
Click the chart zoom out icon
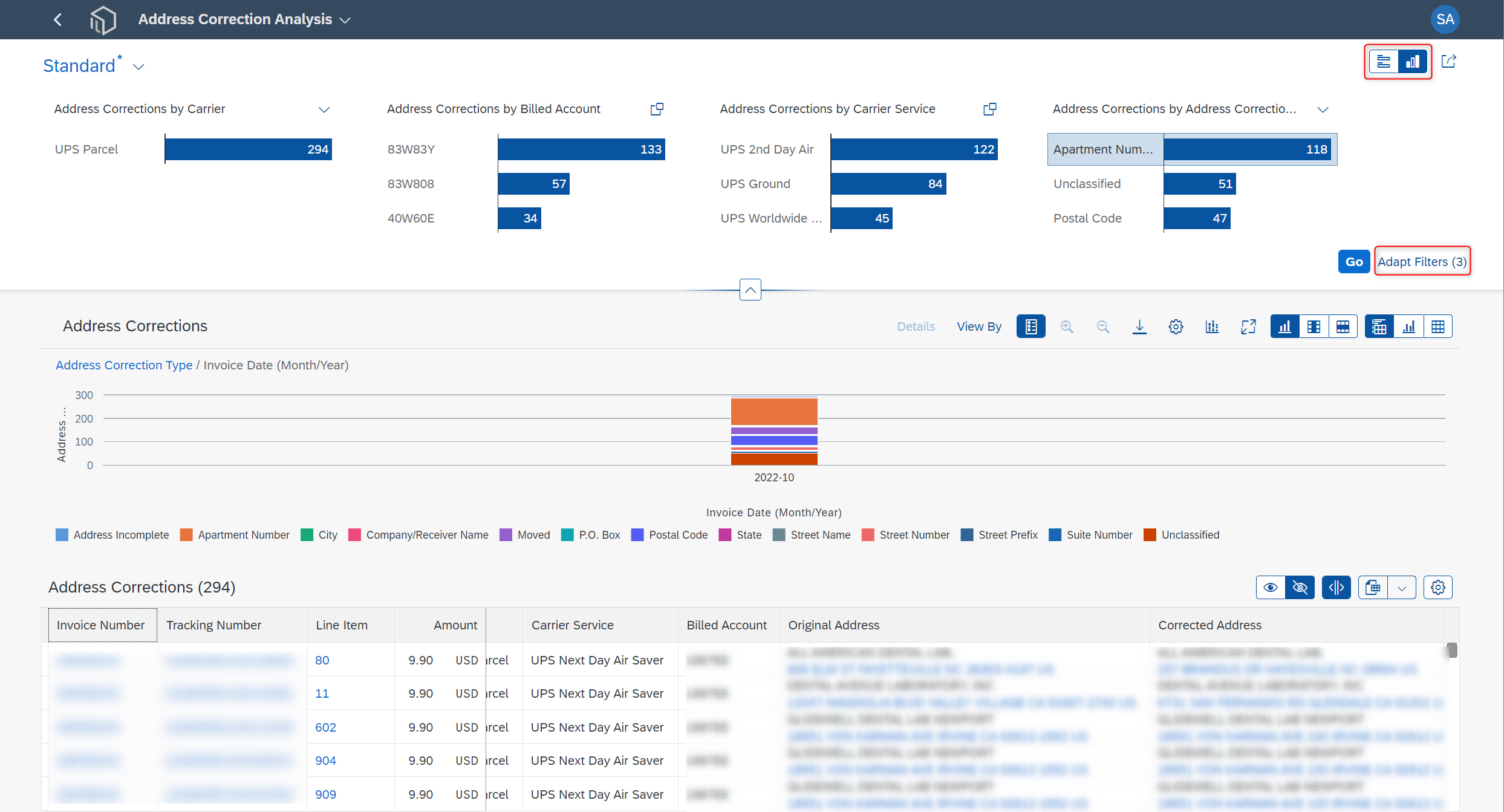pos(1103,326)
